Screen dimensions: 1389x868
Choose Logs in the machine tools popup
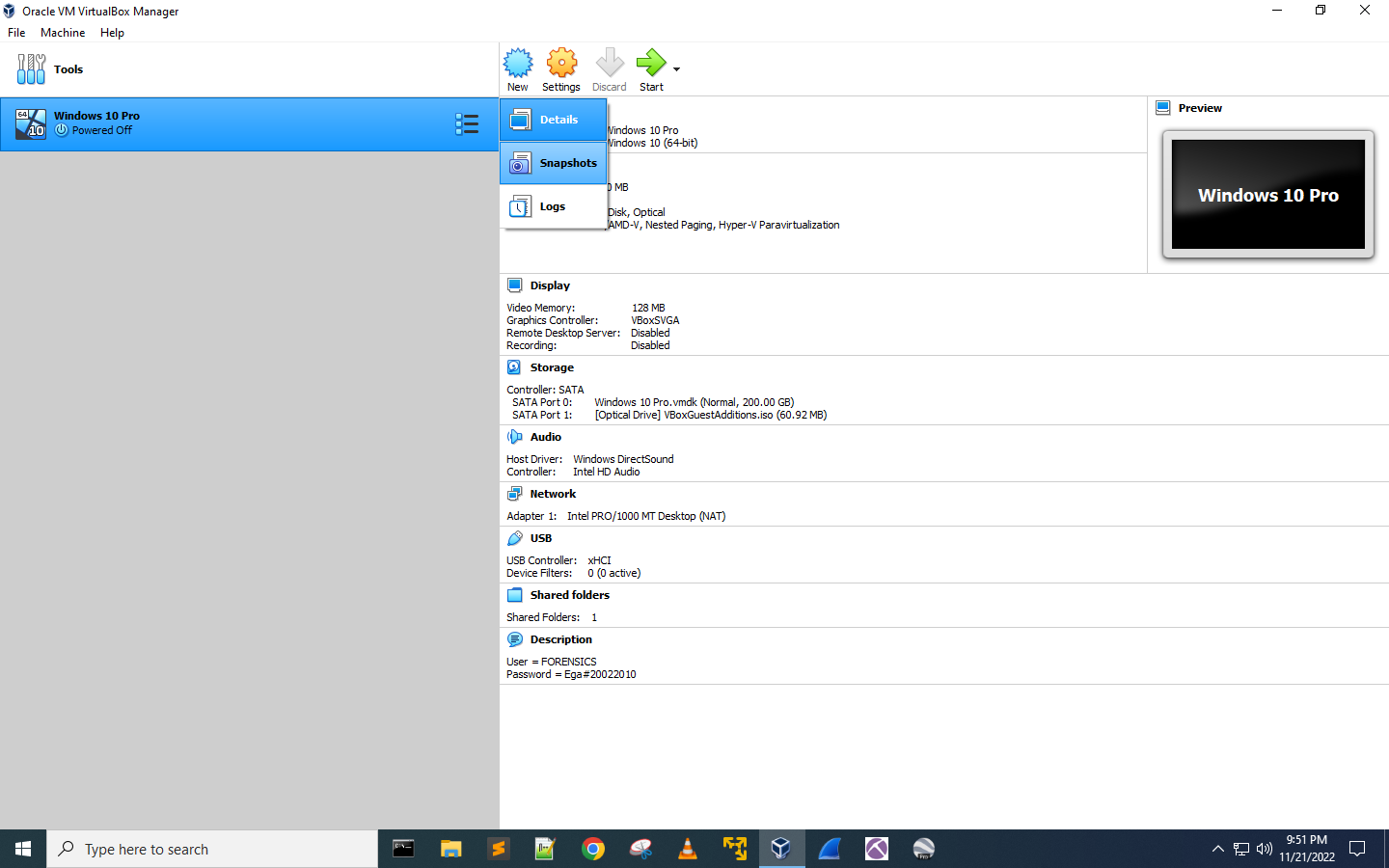(554, 206)
